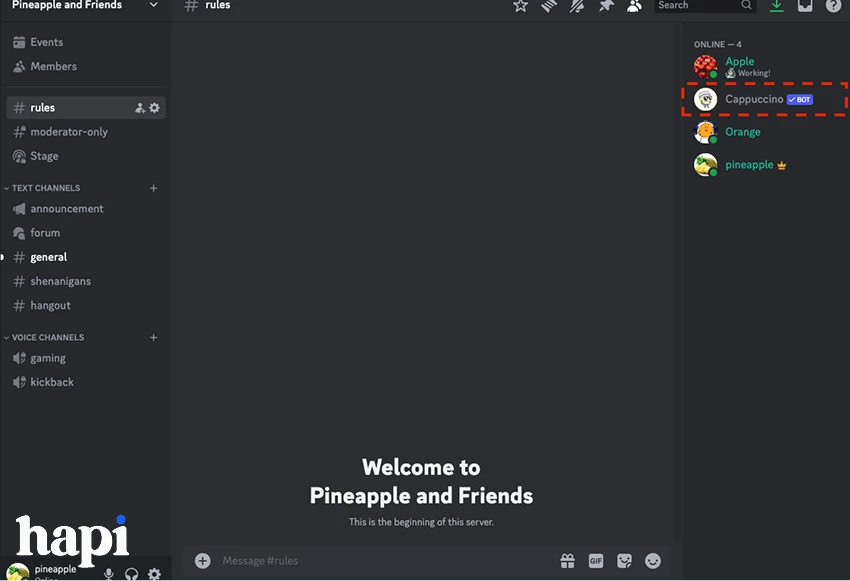850x581 pixels.
Task: Open the emoji picker
Action: 653,561
